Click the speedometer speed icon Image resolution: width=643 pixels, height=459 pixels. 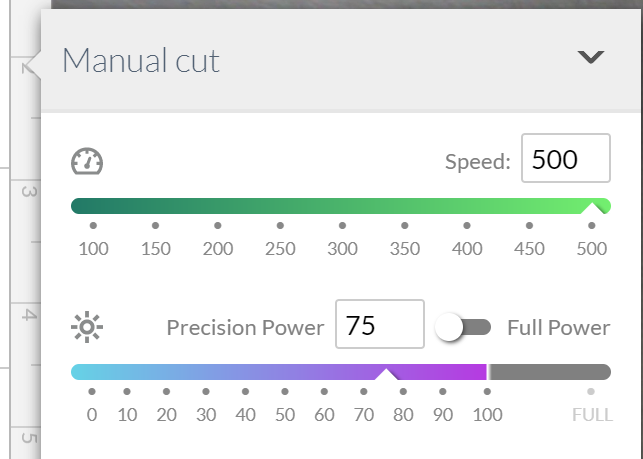pyautogui.click(x=88, y=161)
